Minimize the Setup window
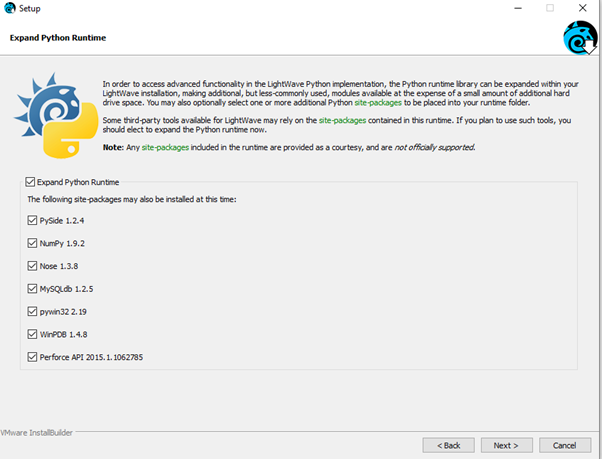This screenshot has width=602, height=459. [x=518, y=8]
